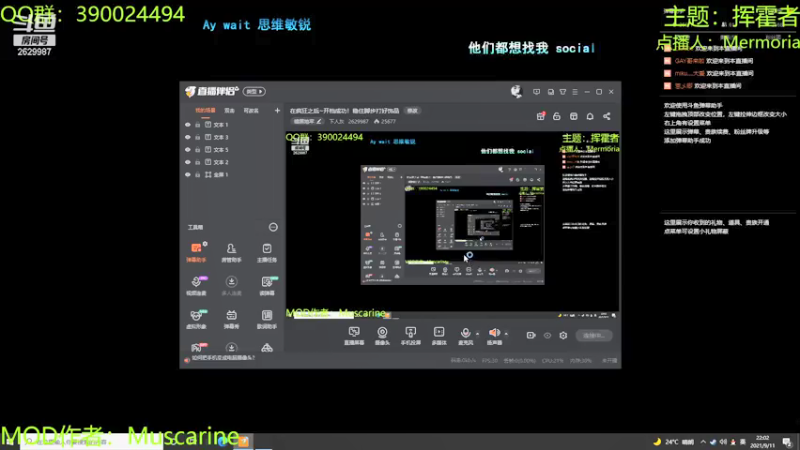
Task: Click the Windows taskbar search box
Action: [92, 442]
